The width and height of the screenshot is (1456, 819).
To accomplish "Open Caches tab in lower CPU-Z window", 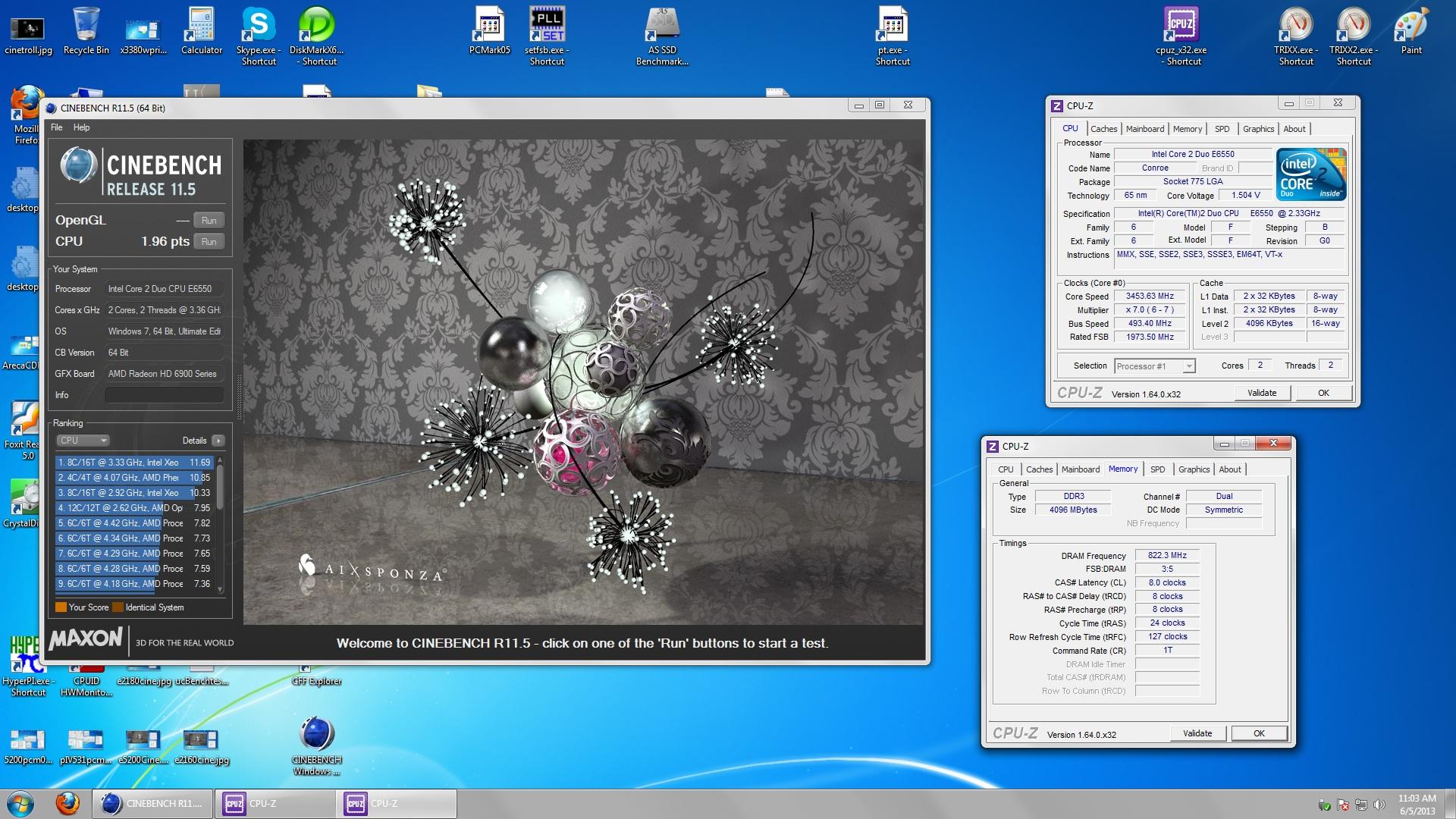I will [1039, 469].
